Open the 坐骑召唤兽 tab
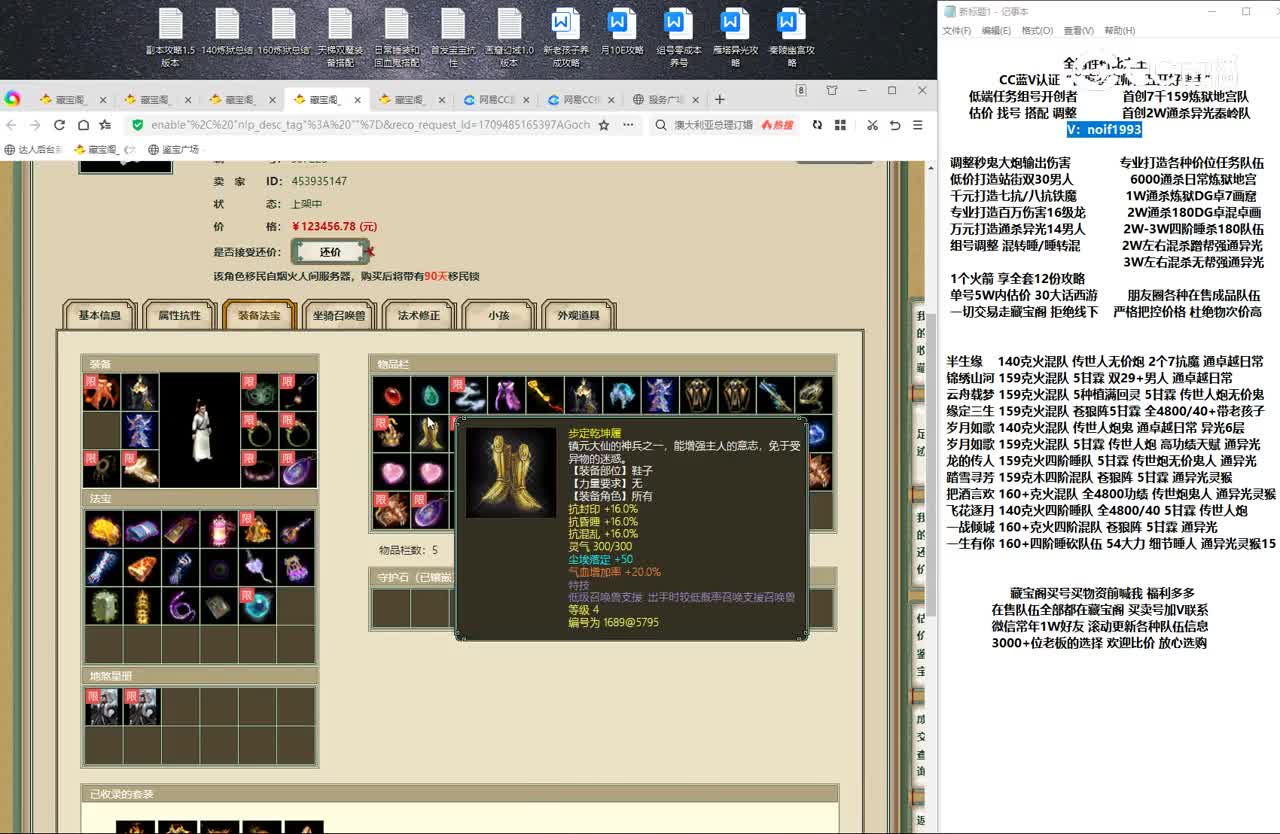 click(x=339, y=316)
